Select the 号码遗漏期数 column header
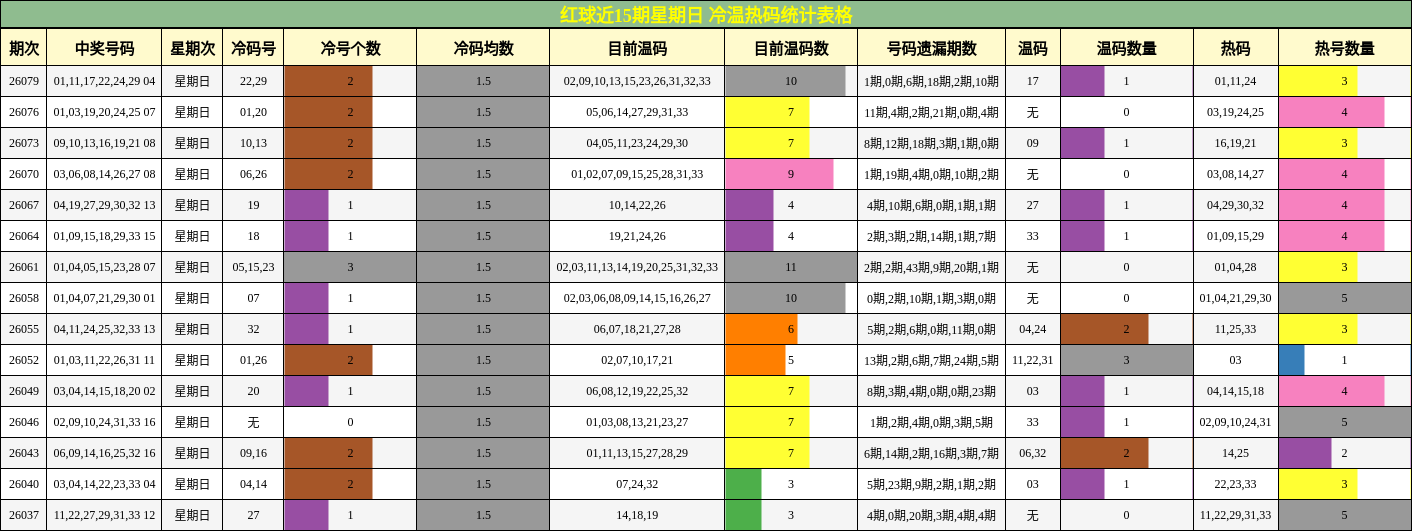The image size is (1412, 531). pos(931,48)
